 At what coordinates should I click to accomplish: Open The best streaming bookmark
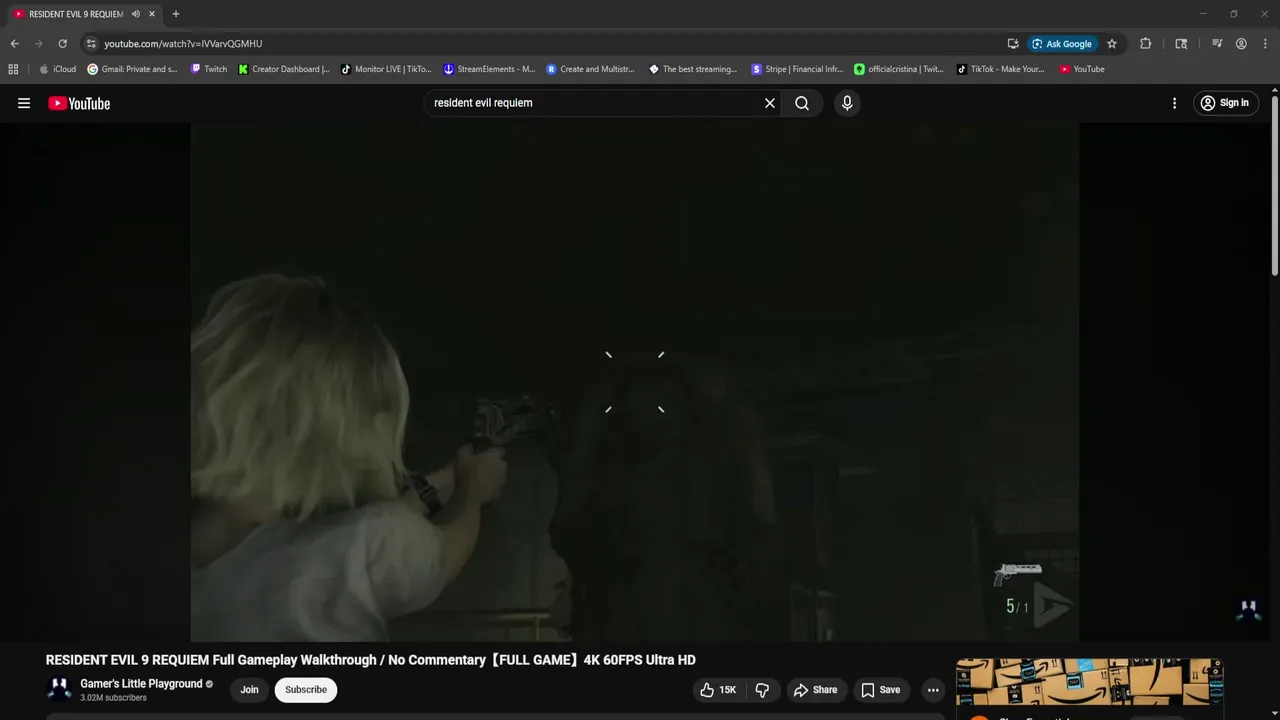click(693, 69)
